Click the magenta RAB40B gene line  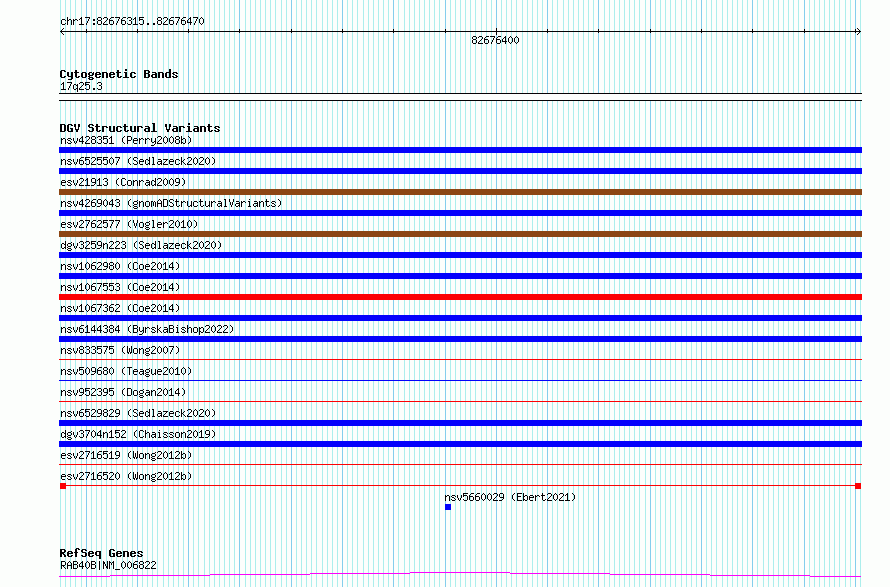coord(460,575)
